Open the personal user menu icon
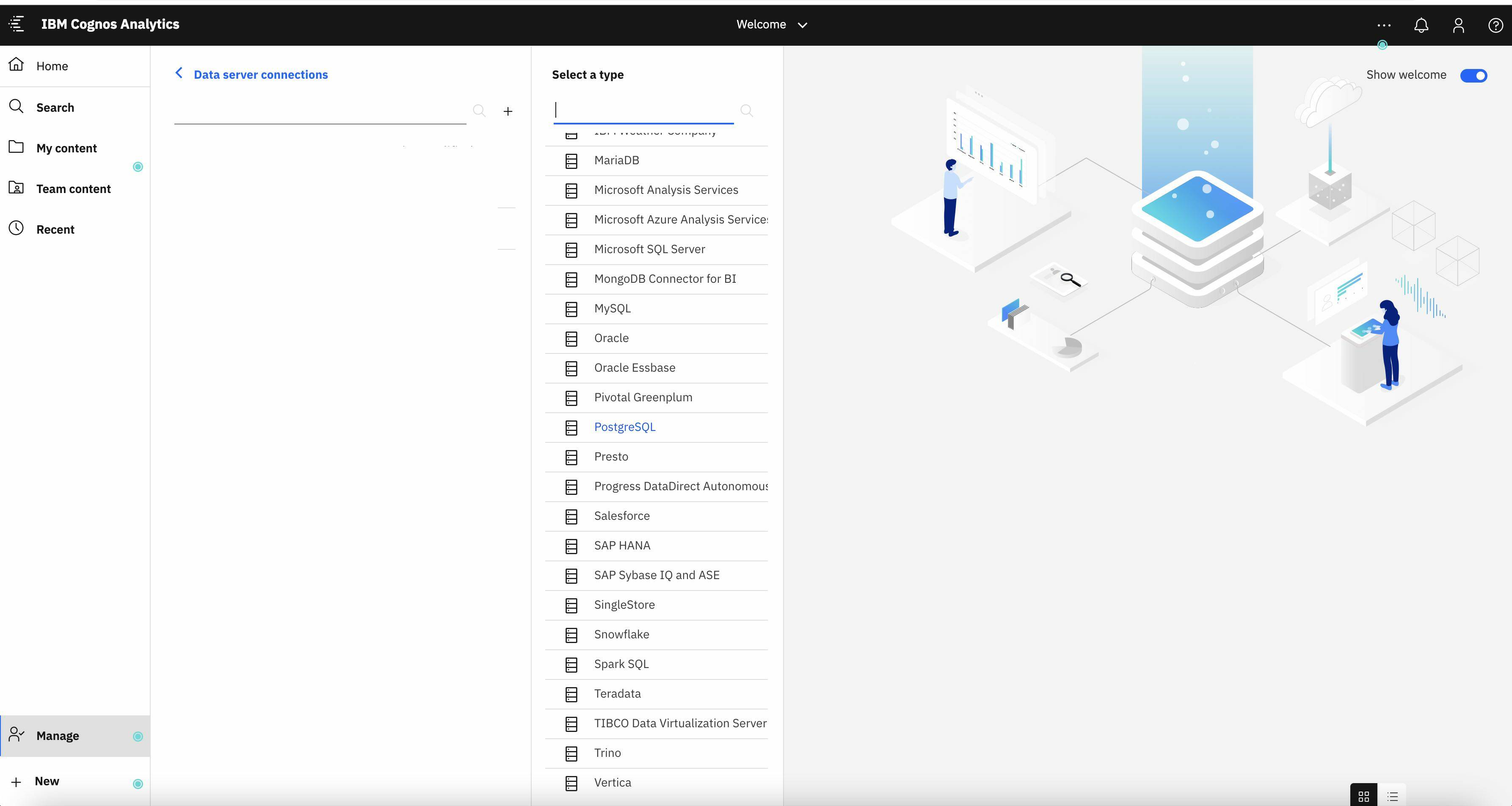Screen dimensions: 1512x806 click(x=1458, y=25)
